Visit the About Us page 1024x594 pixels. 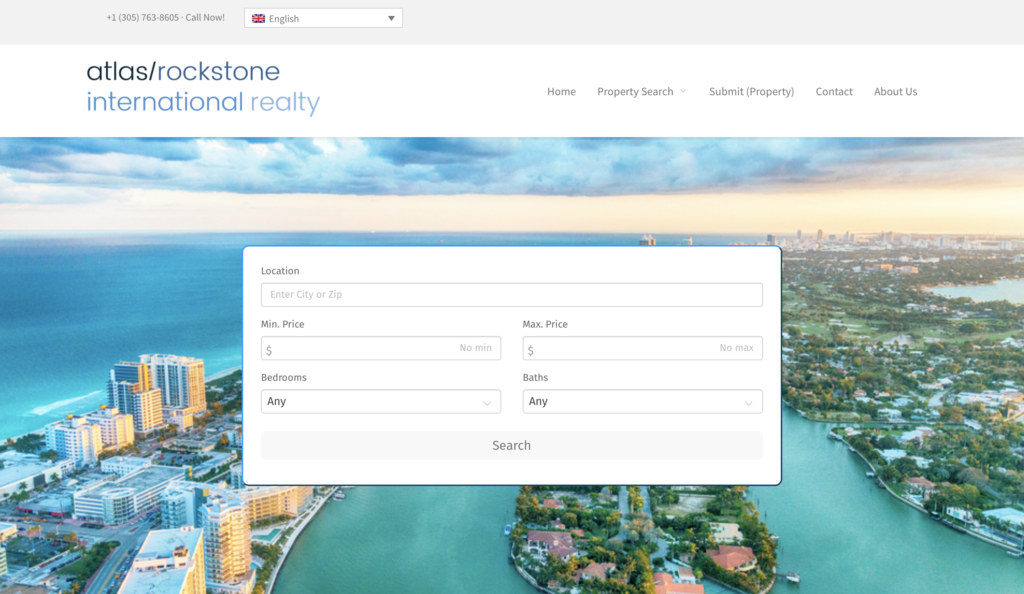tap(895, 91)
